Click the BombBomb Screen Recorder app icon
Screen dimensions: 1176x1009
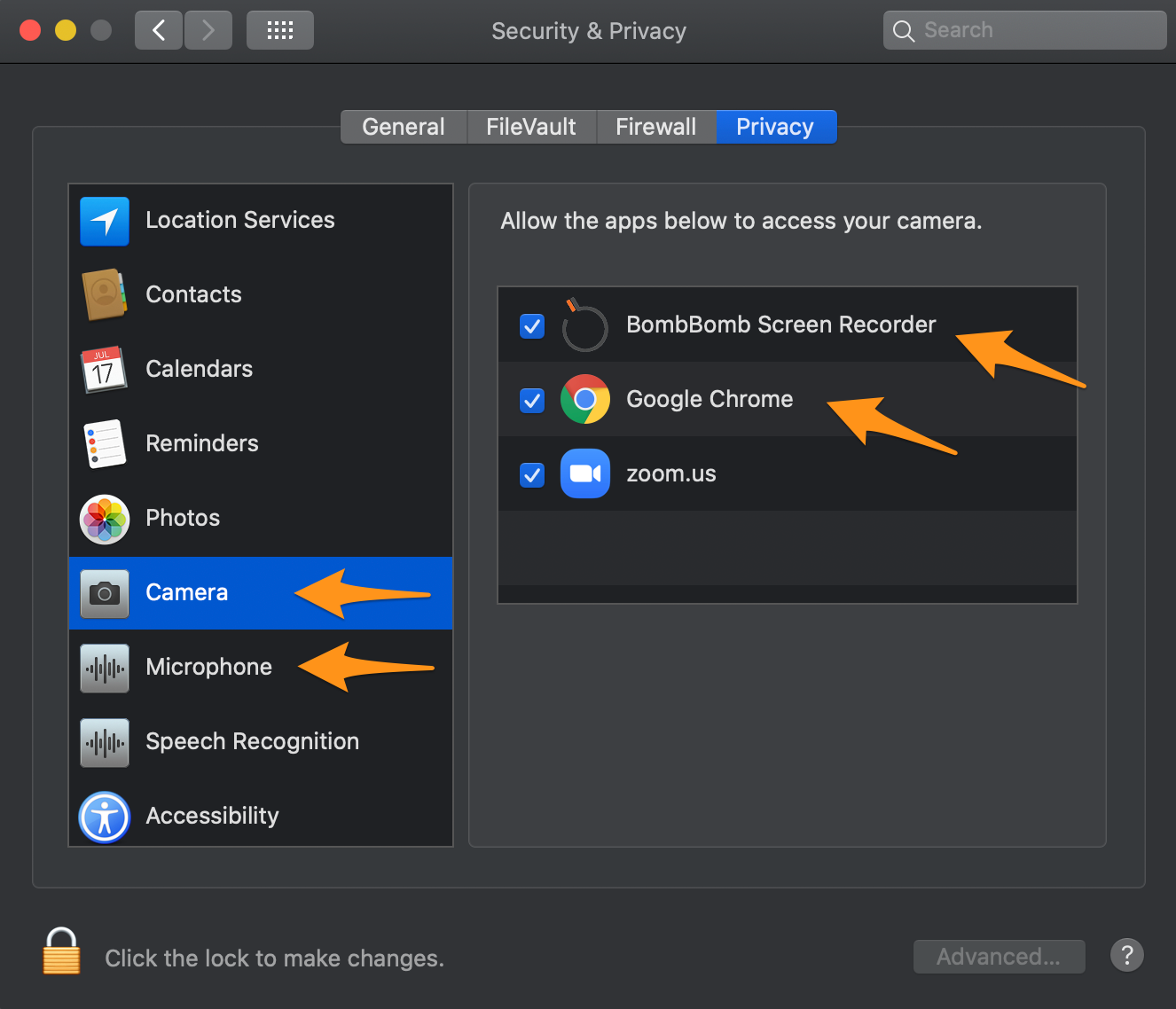click(584, 325)
